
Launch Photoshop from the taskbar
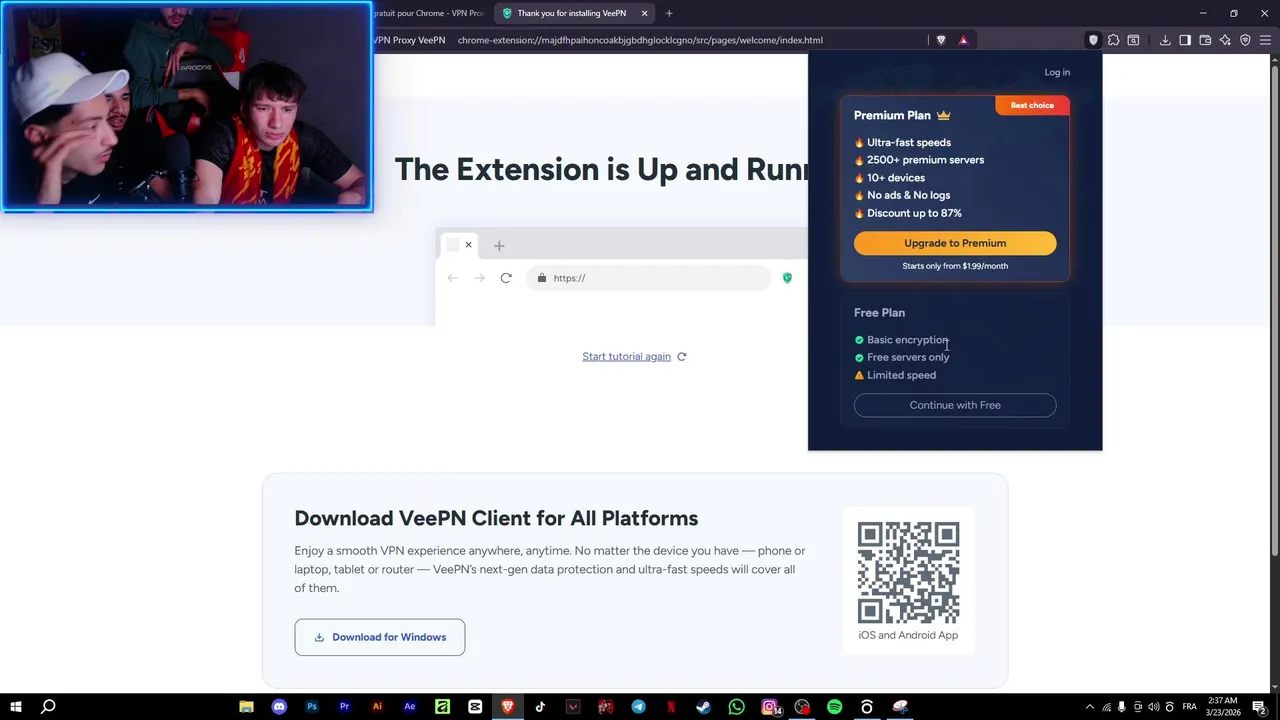[312, 707]
